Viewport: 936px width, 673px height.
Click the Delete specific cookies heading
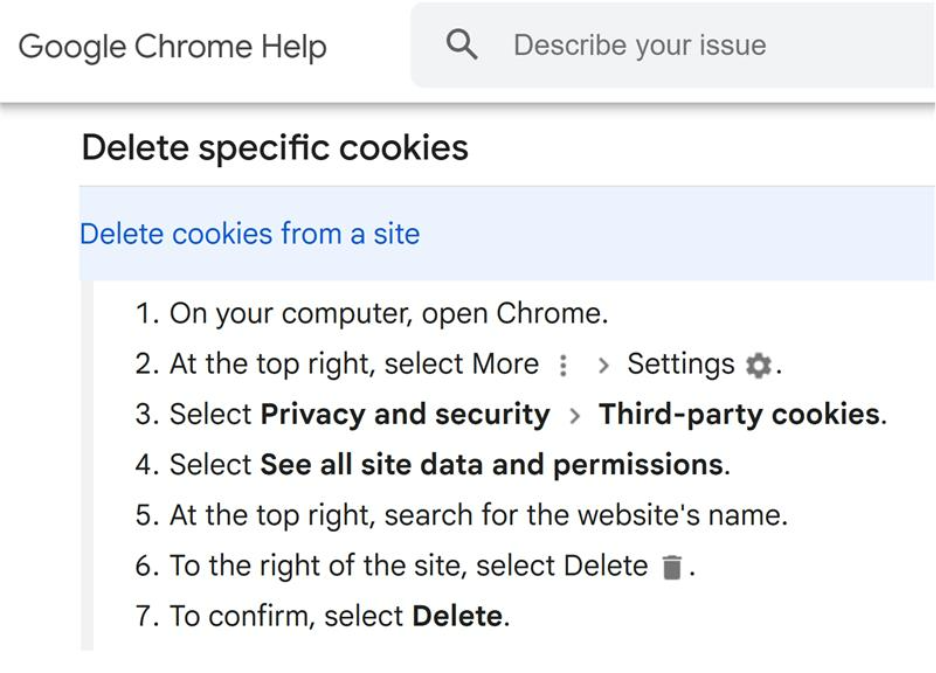275,147
